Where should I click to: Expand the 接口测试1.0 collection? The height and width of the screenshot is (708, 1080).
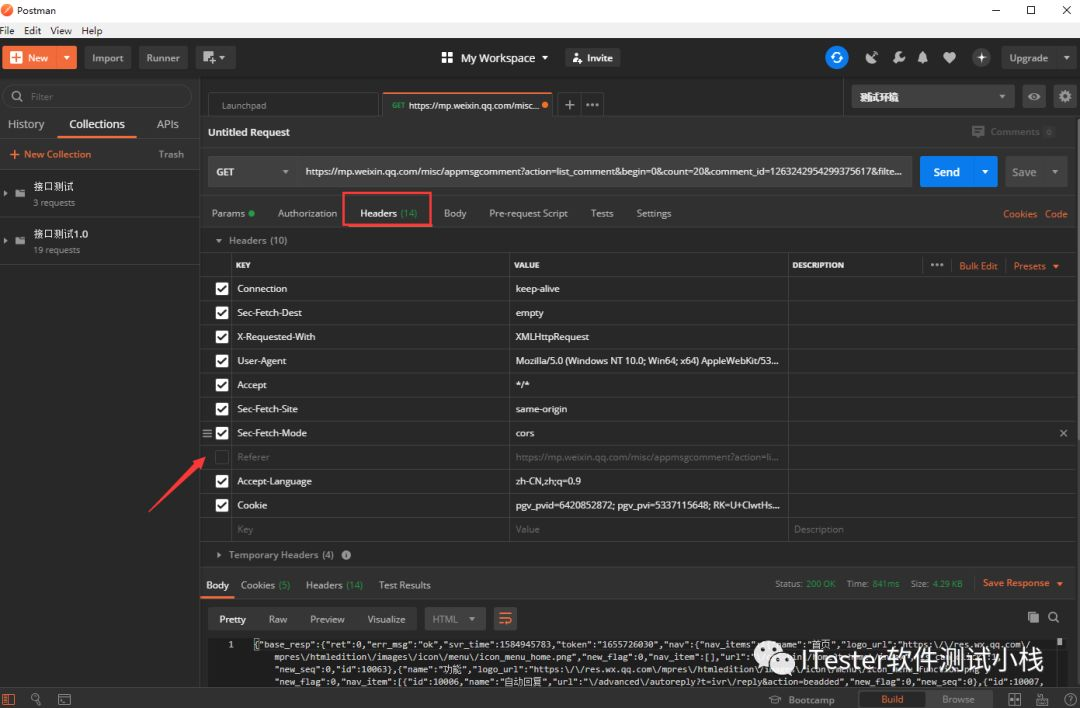pos(6,240)
